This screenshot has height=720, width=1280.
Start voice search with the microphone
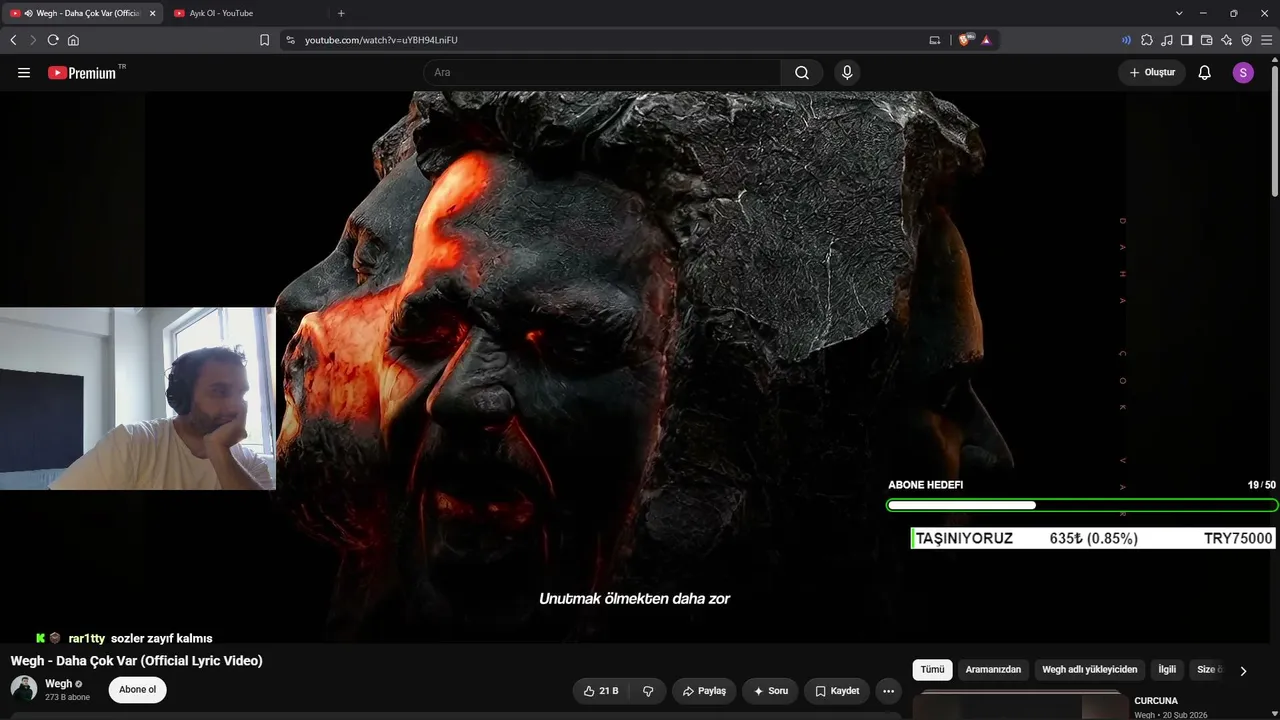847,73
